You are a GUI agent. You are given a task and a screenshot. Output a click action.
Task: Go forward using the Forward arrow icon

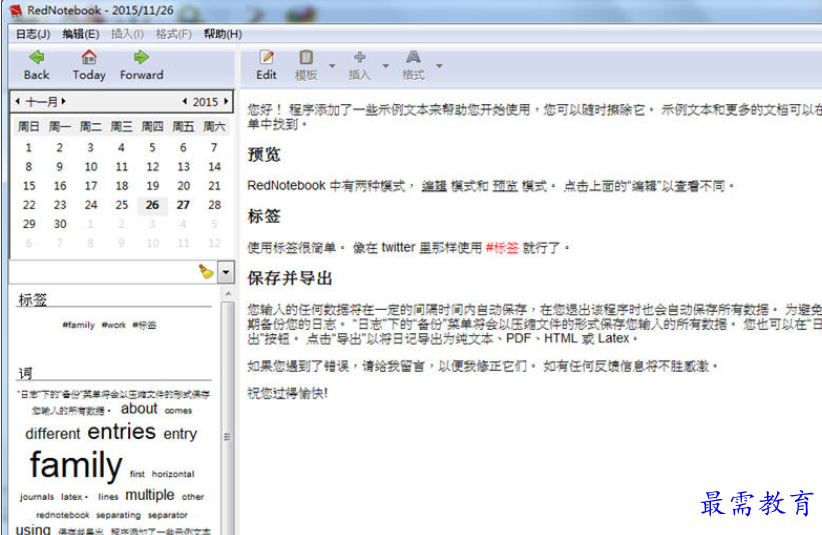[141, 57]
